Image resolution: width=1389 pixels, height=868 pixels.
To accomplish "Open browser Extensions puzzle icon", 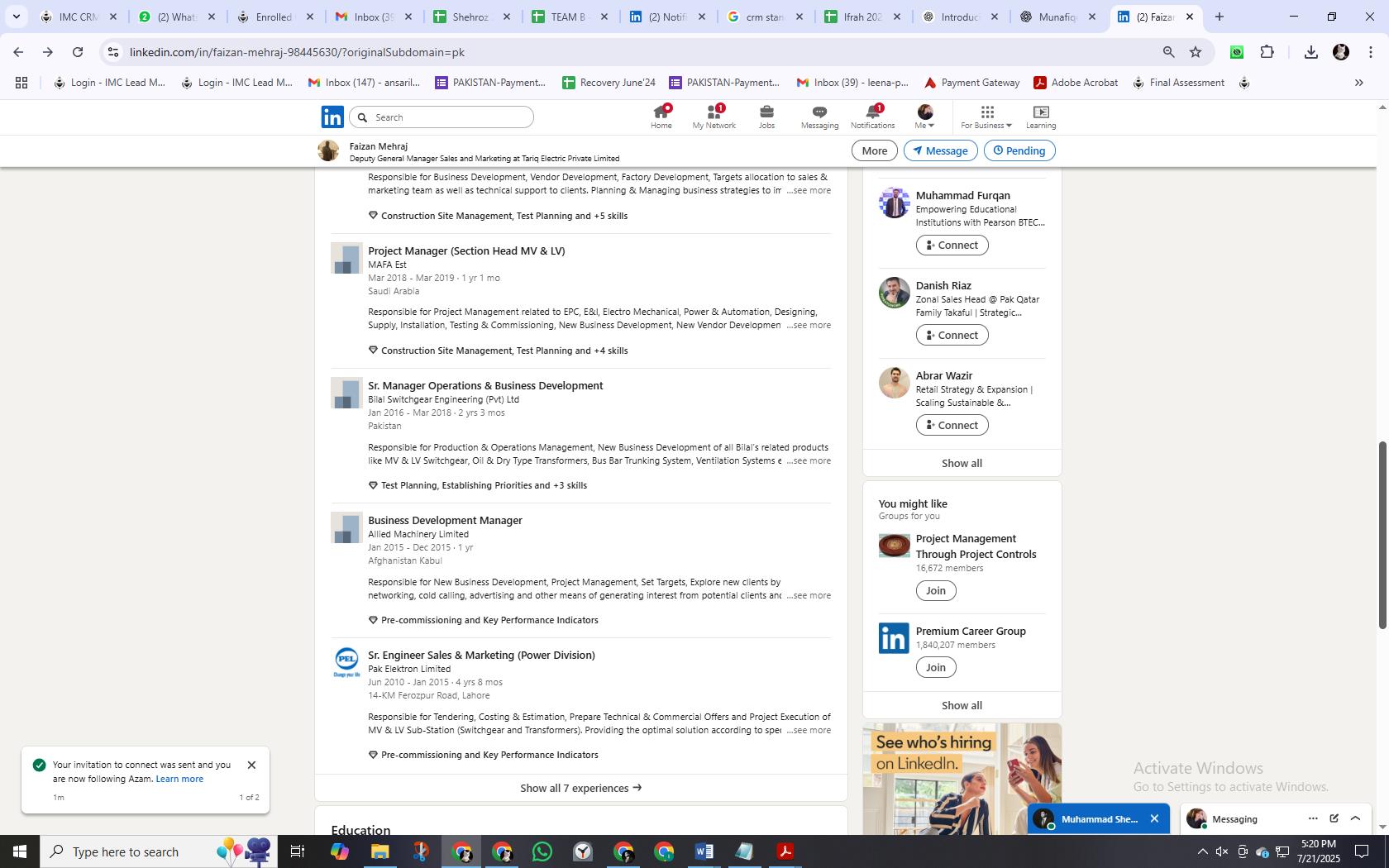I will 1267,52.
